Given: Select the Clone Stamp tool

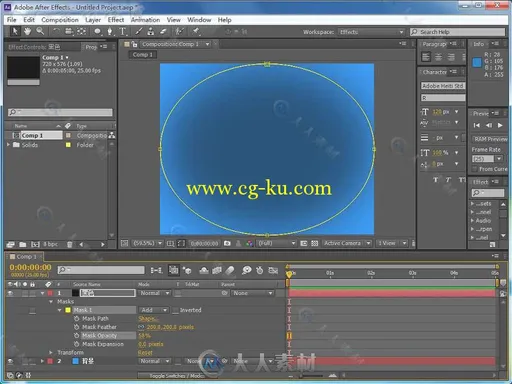Looking at the screenshot, I should pos(151,31).
